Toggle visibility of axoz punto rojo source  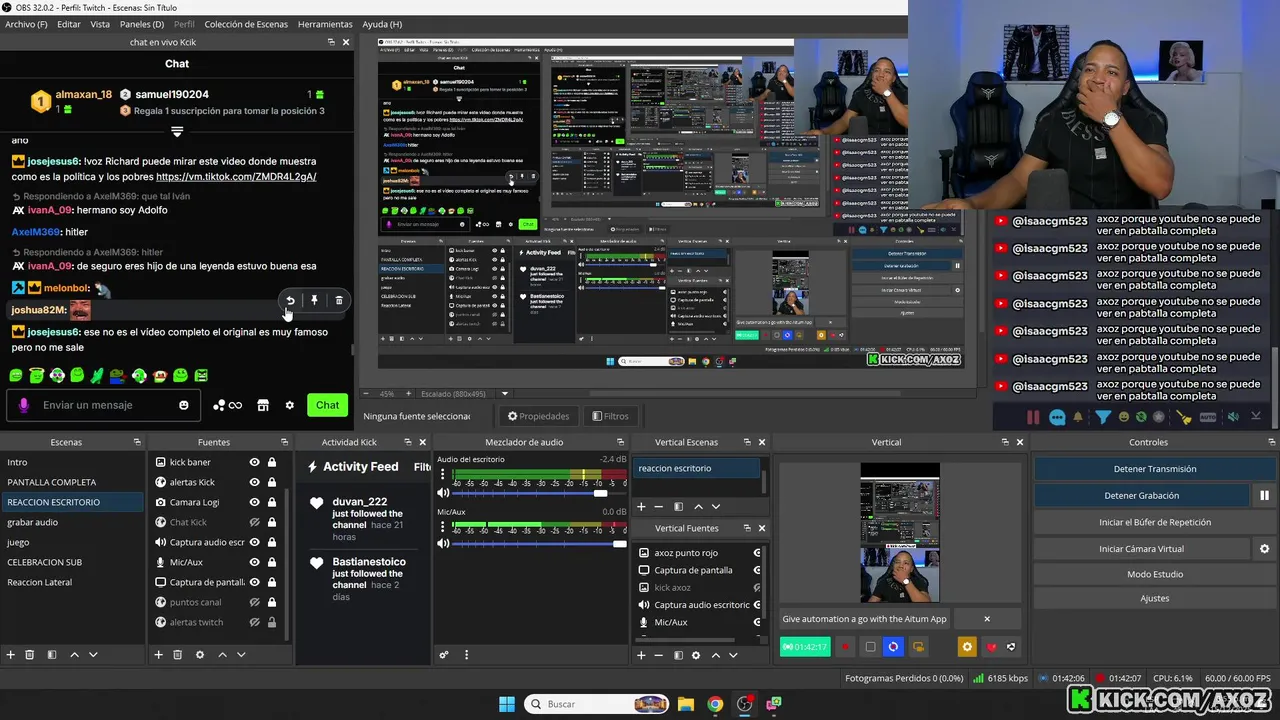click(x=757, y=553)
